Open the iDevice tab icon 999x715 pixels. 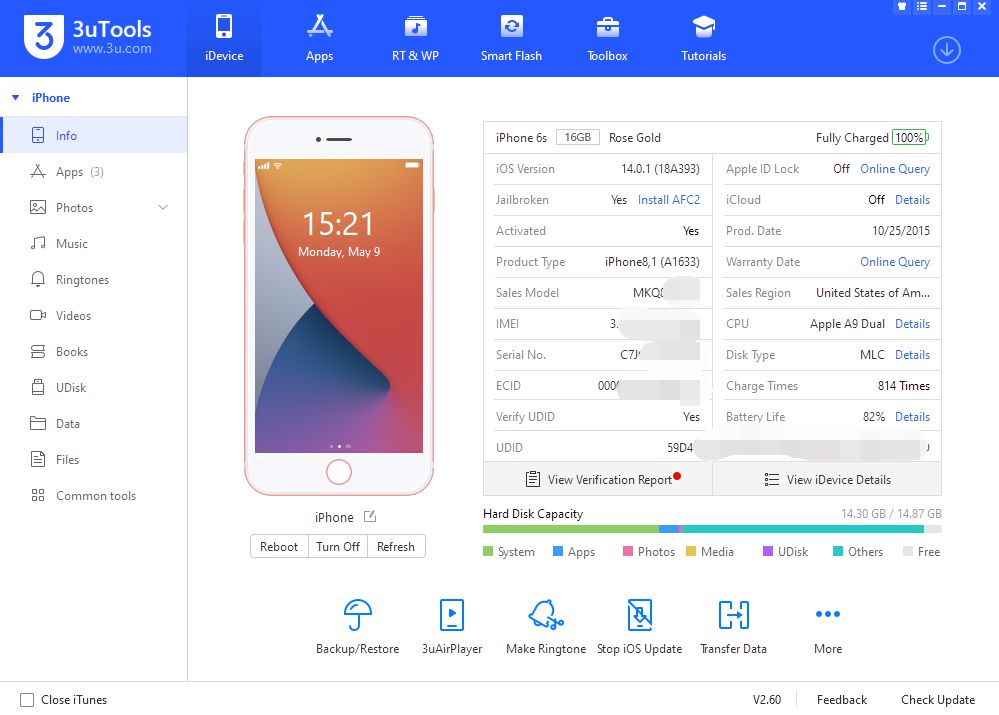224,27
